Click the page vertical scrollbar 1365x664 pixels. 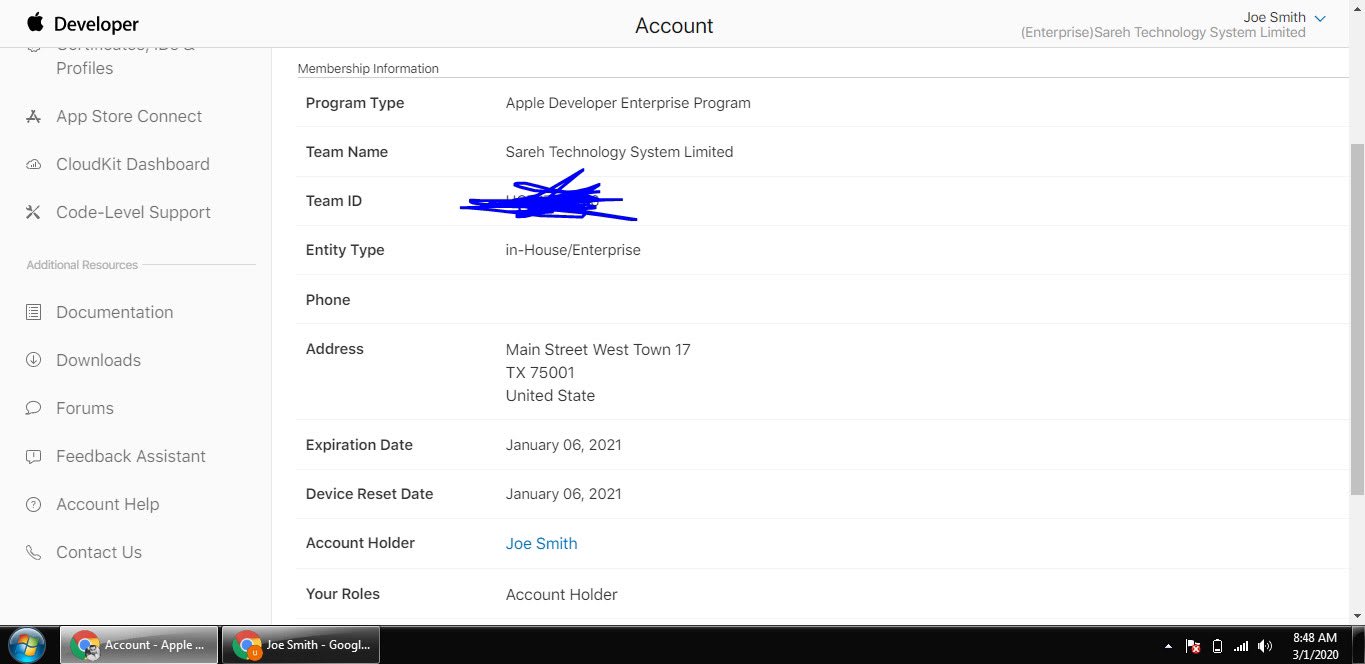tap(1356, 320)
